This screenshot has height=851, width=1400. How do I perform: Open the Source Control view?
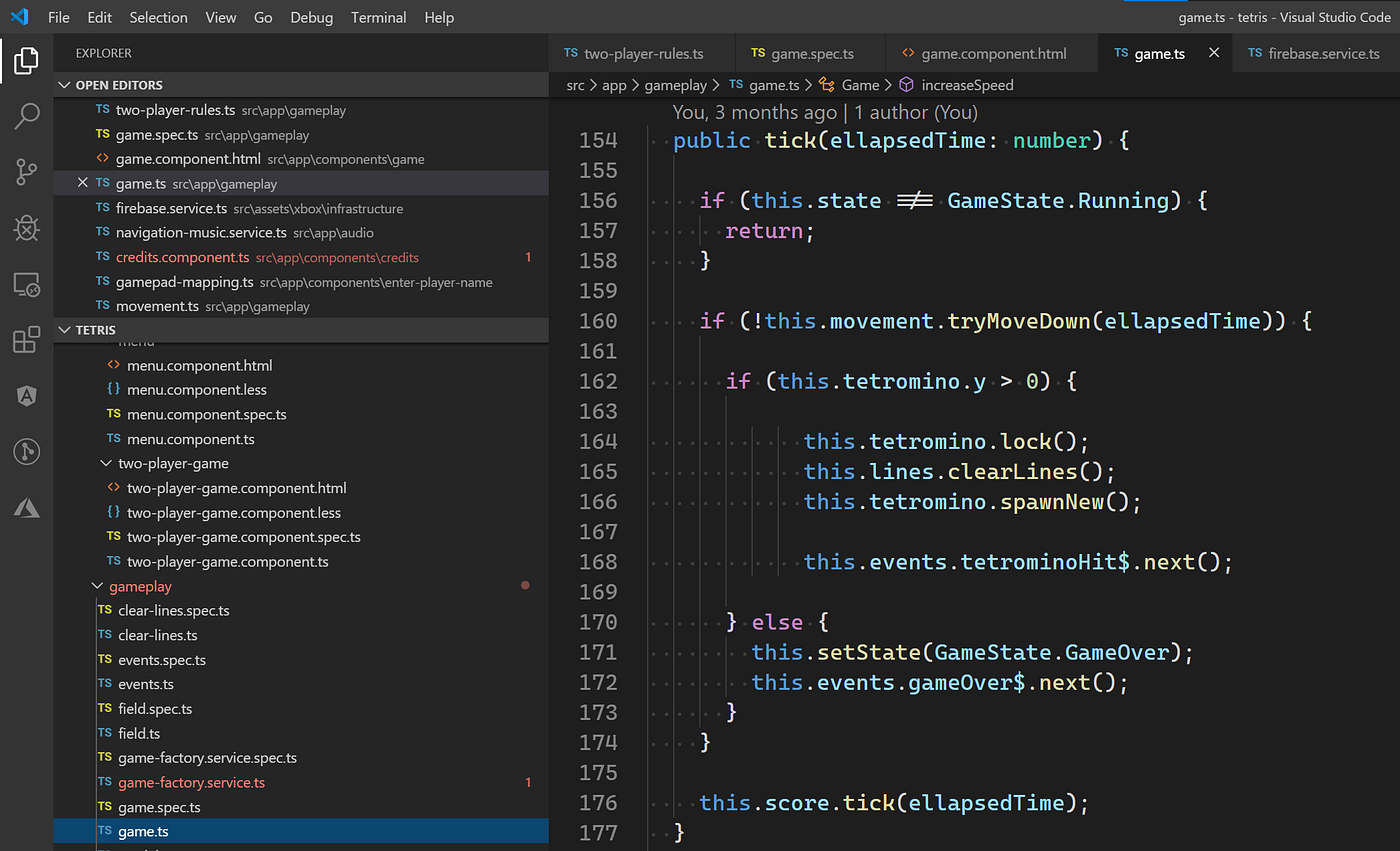pos(26,172)
